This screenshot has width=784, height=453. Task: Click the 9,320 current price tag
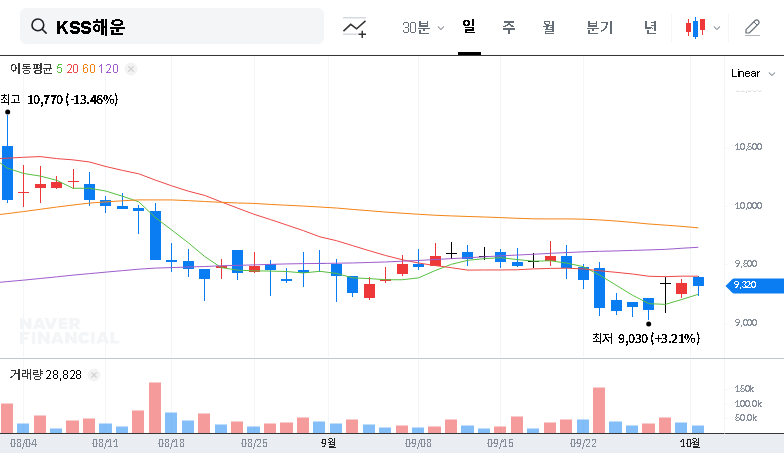[744, 285]
